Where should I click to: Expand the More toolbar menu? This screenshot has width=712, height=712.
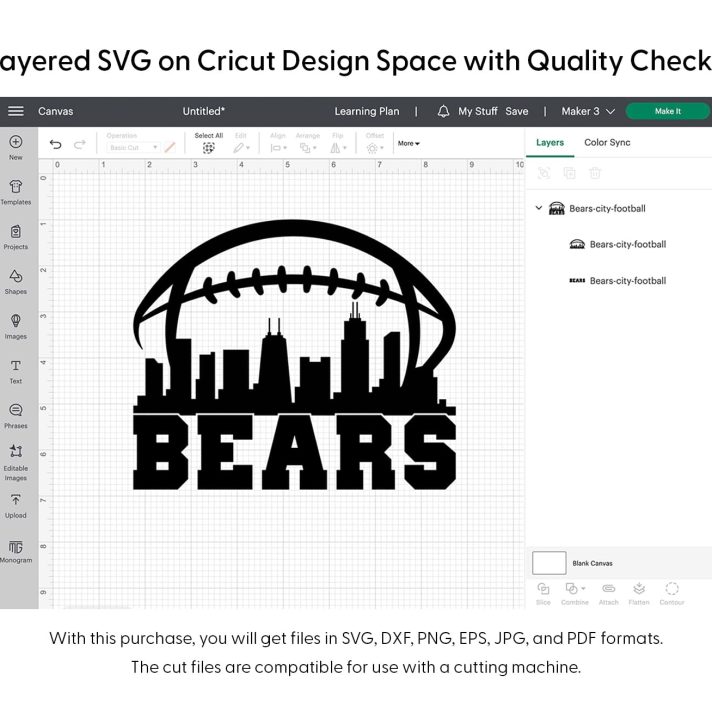pos(409,143)
